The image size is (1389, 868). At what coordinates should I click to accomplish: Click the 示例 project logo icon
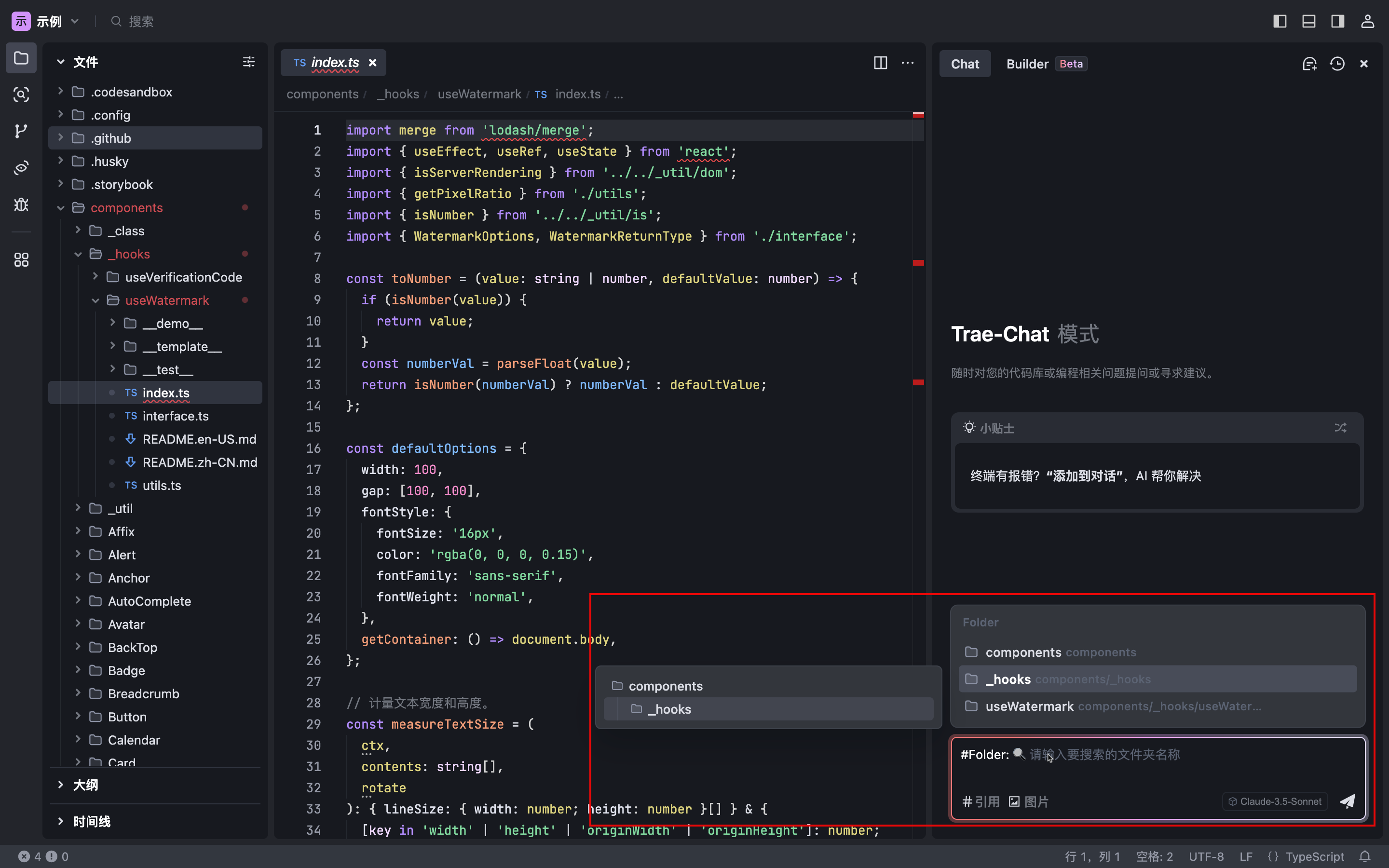(x=21, y=21)
